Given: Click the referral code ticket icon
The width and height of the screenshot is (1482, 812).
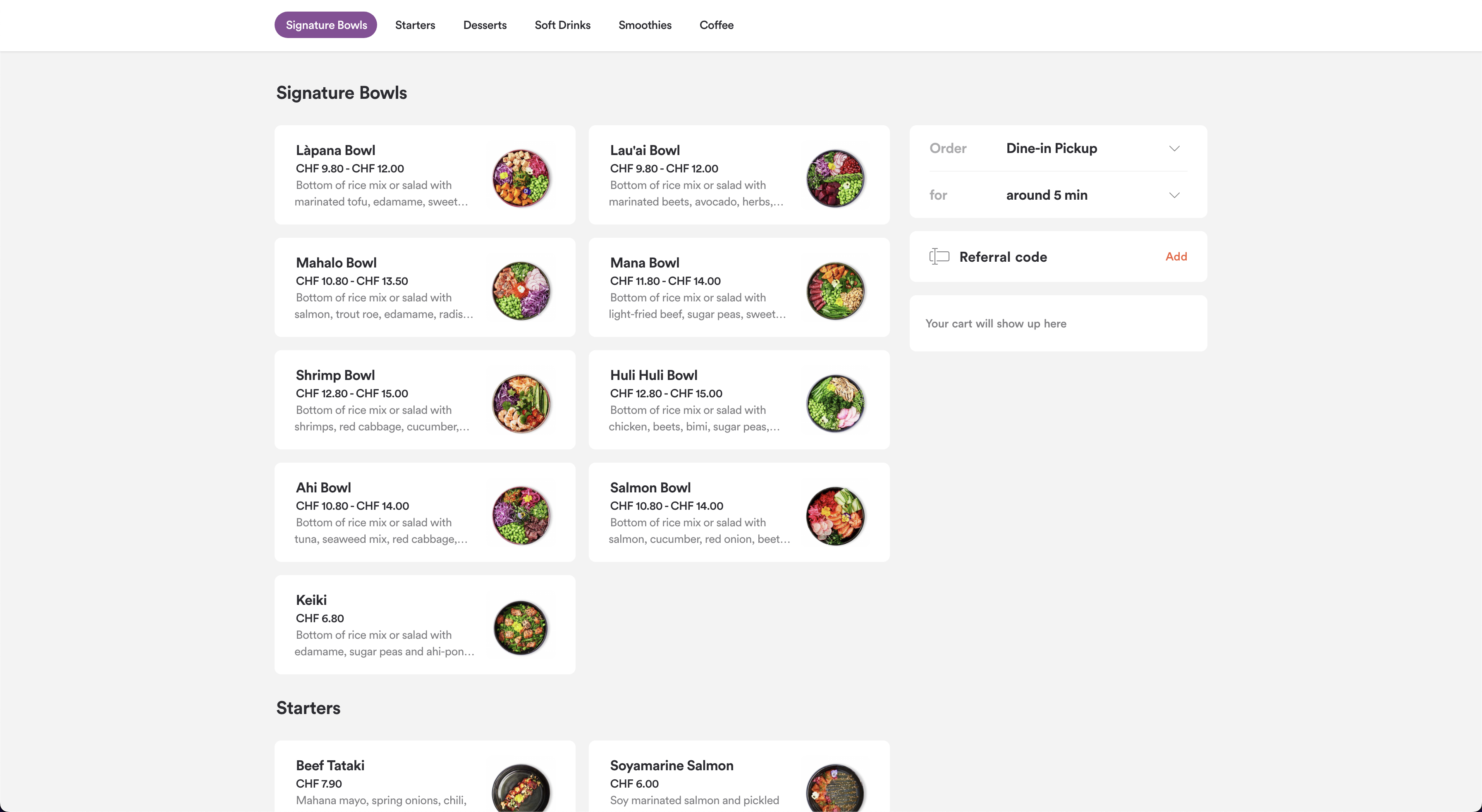Looking at the screenshot, I should click(939, 256).
